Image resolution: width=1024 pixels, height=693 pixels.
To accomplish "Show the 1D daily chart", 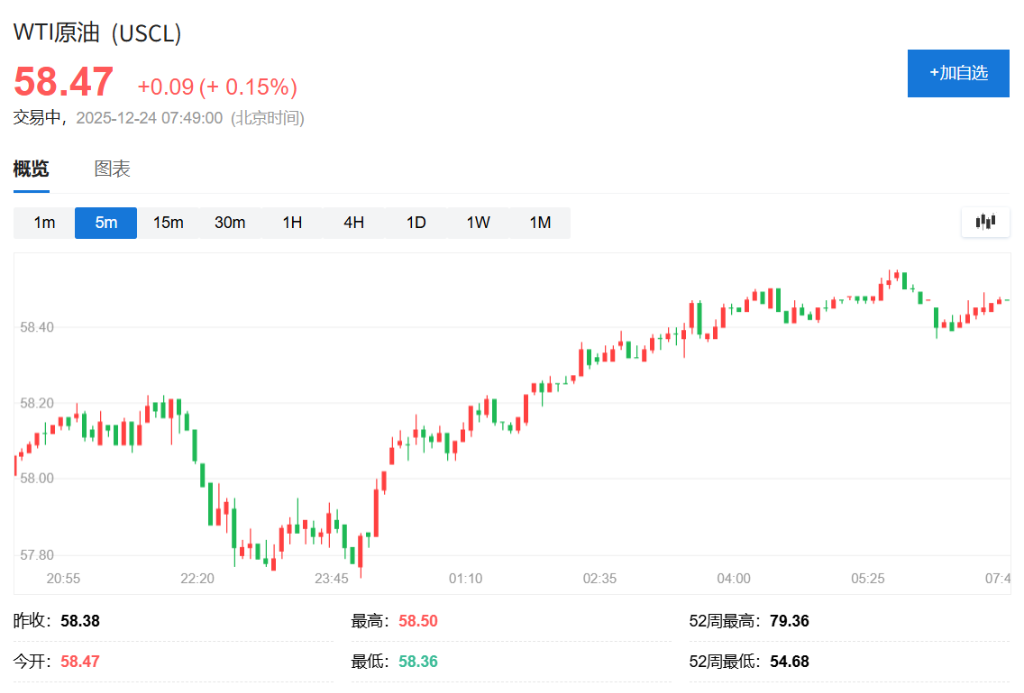I will click(x=416, y=222).
